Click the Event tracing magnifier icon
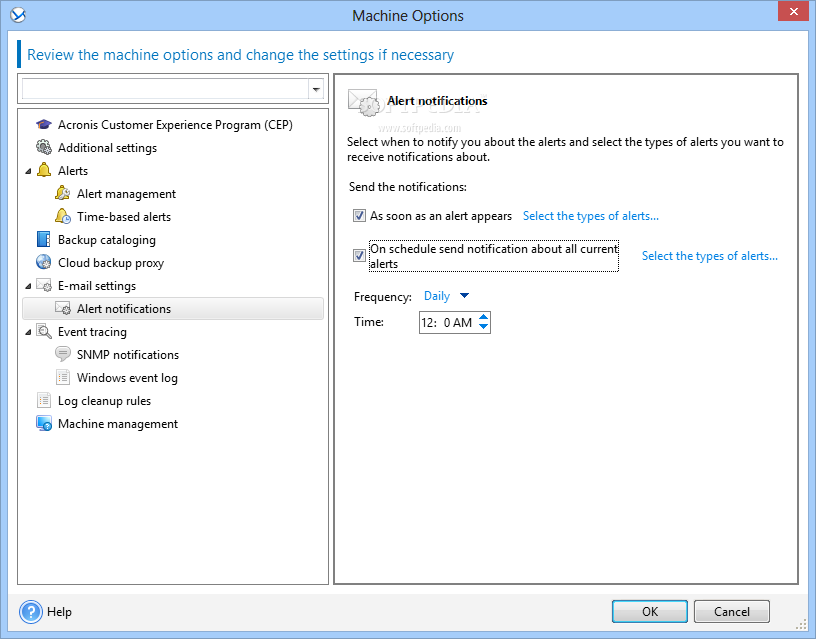Image resolution: width=816 pixels, height=639 pixels. 44,331
